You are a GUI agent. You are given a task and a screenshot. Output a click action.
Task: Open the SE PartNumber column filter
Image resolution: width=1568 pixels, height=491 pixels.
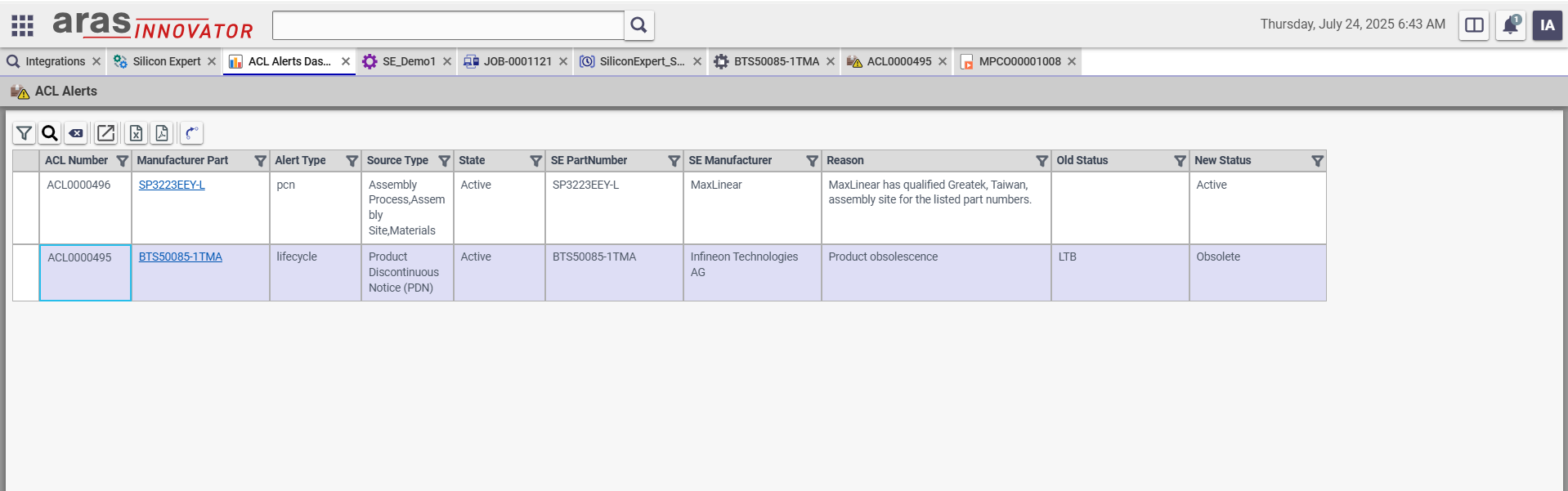[674, 161]
